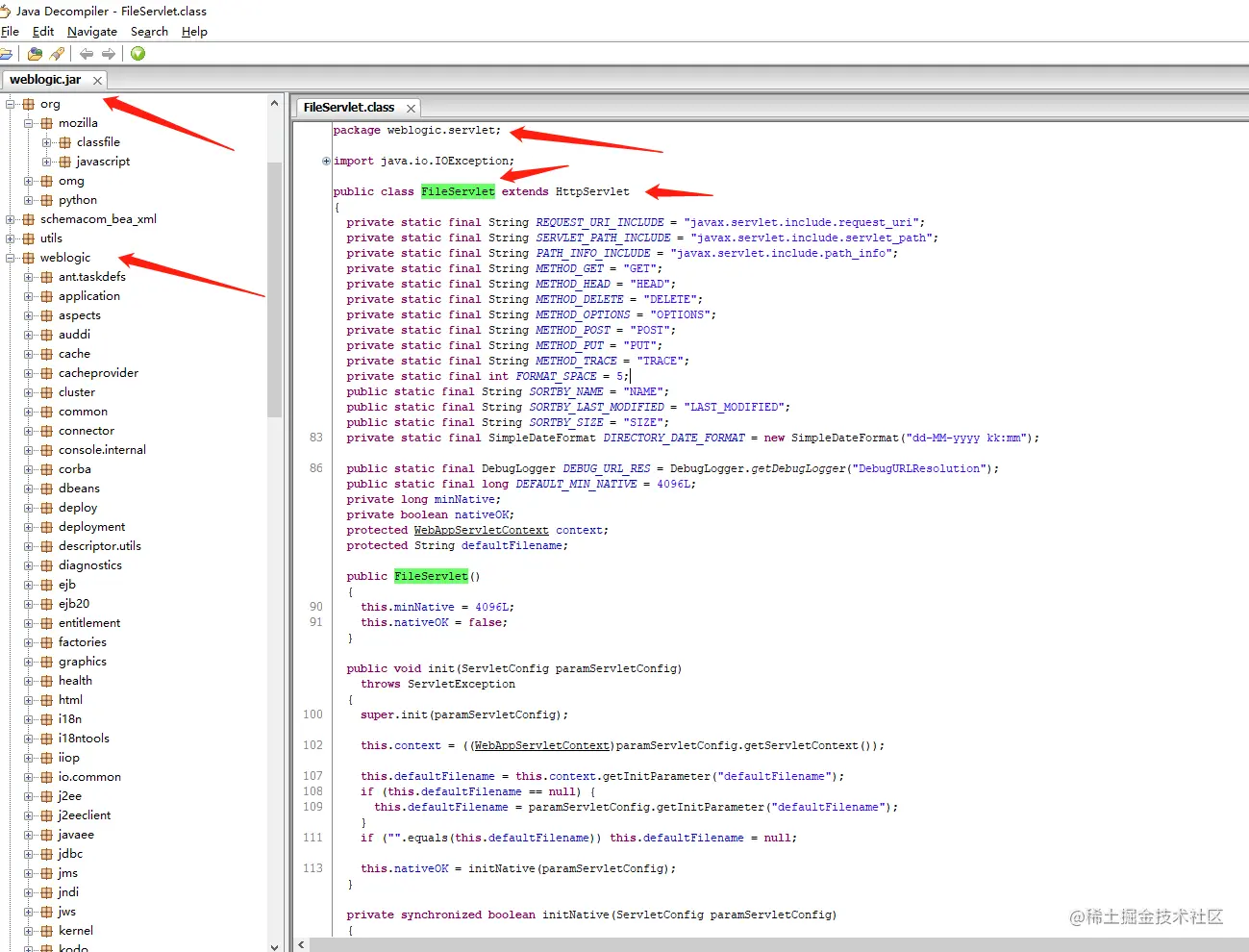Open the Navigate menu

(x=91, y=31)
